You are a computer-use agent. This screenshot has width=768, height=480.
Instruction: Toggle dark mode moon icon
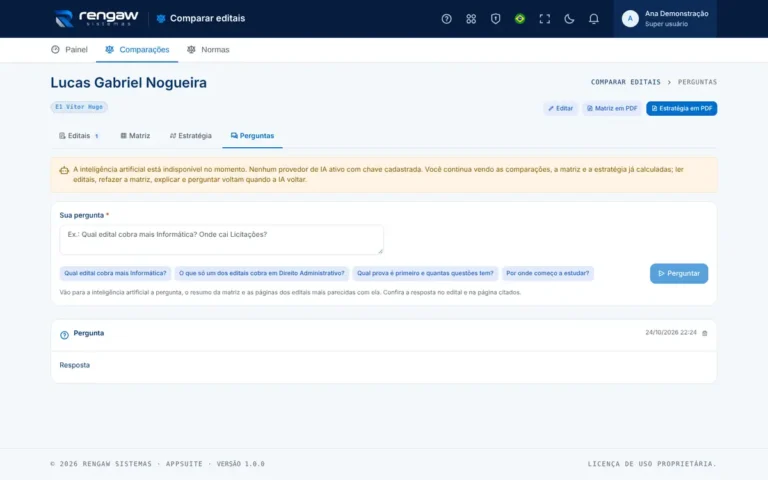(569, 19)
